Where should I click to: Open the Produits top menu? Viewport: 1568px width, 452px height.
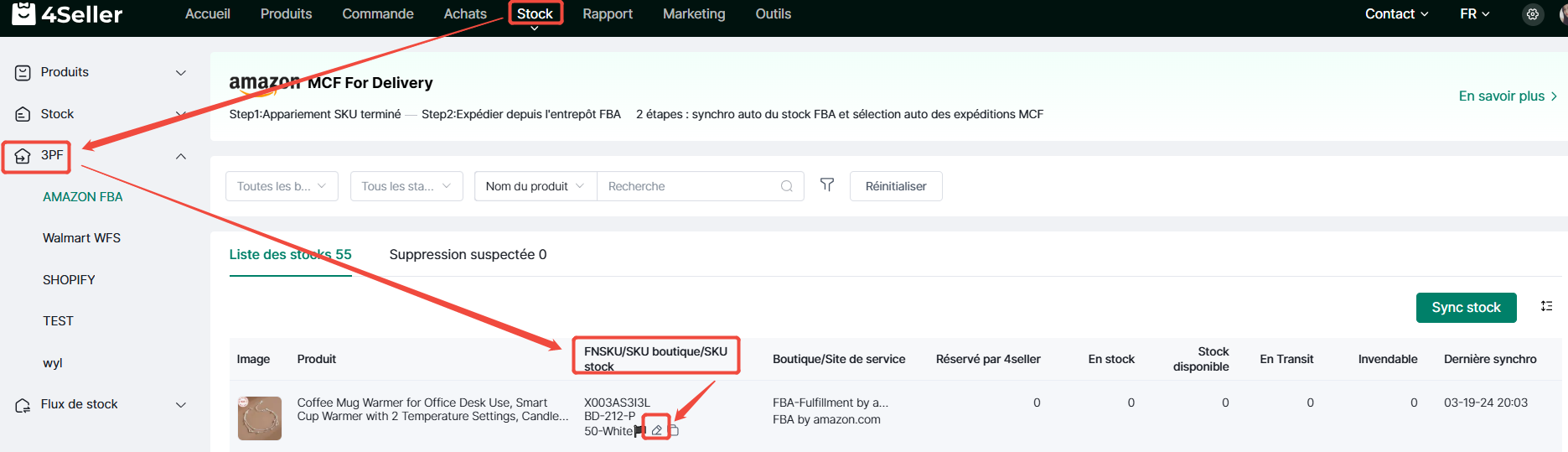pyautogui.click(x=286, y=14)
